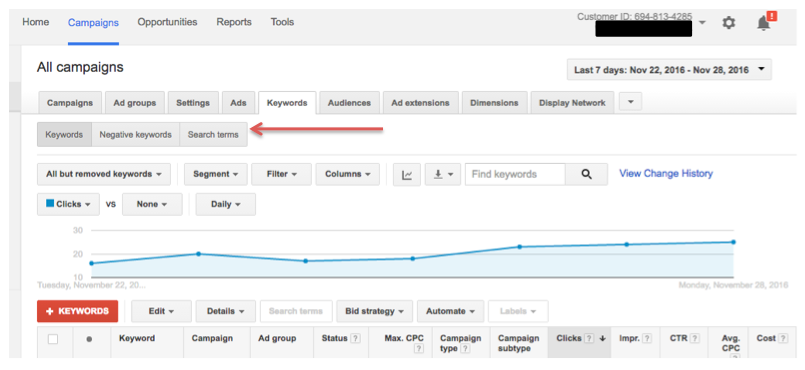Open the Bid strategy dropdown
The image size is (805, 370).
374,311
